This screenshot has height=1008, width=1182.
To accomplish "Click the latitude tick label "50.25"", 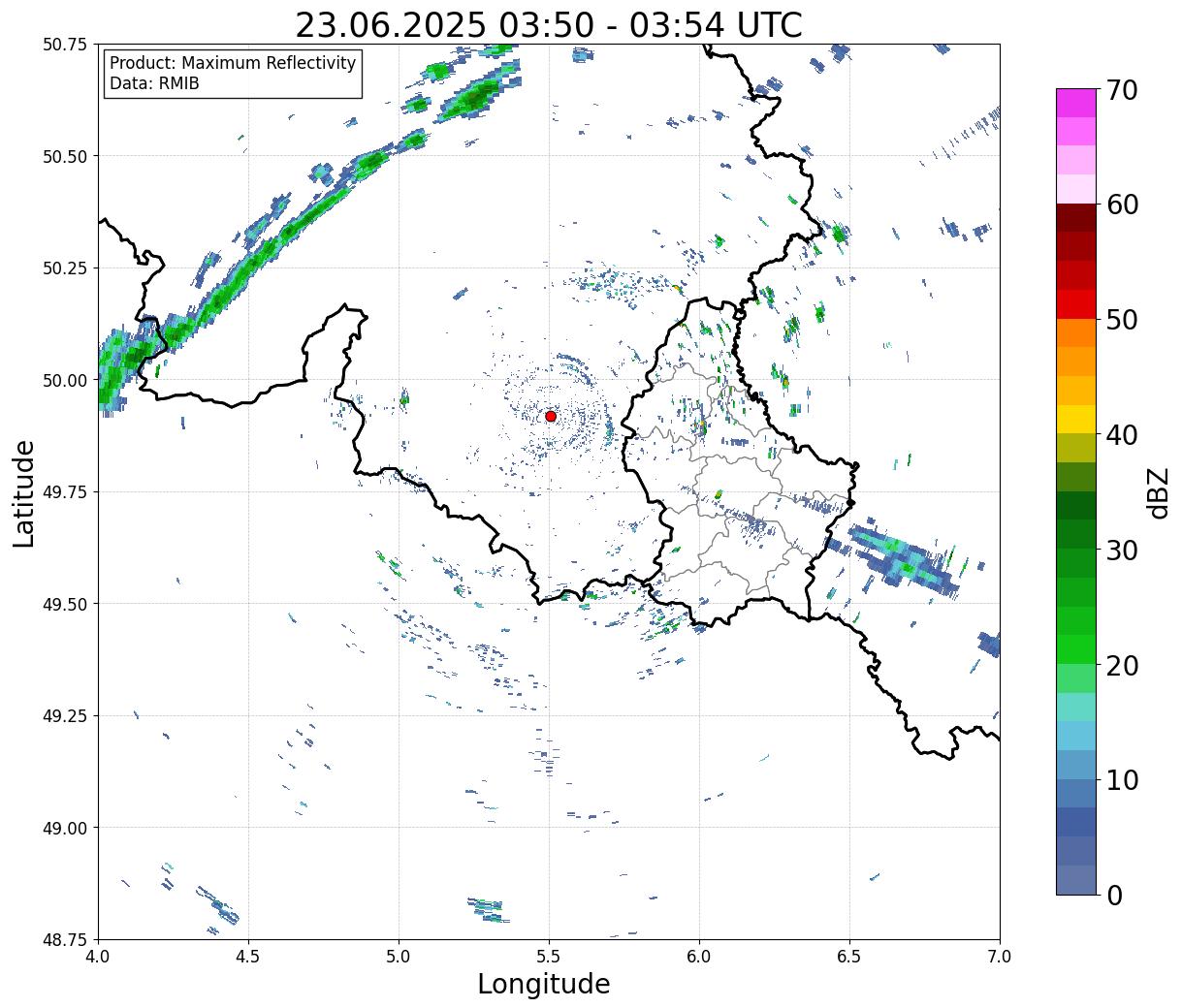I will click(66, 268).
